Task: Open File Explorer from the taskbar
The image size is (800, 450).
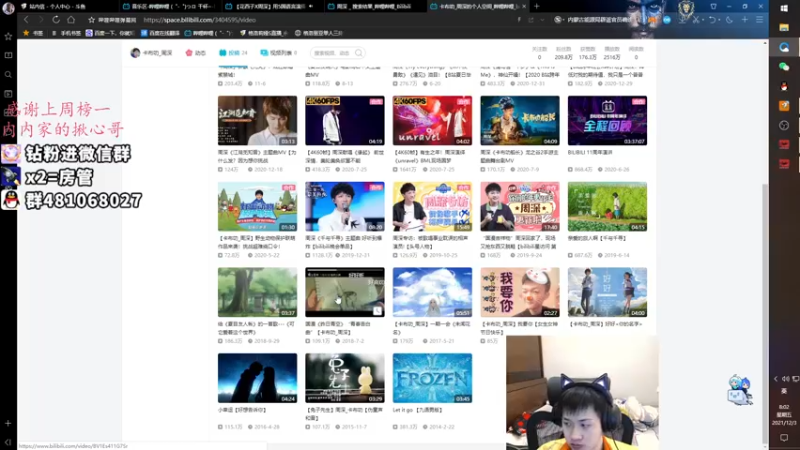Action: (784, 28)
